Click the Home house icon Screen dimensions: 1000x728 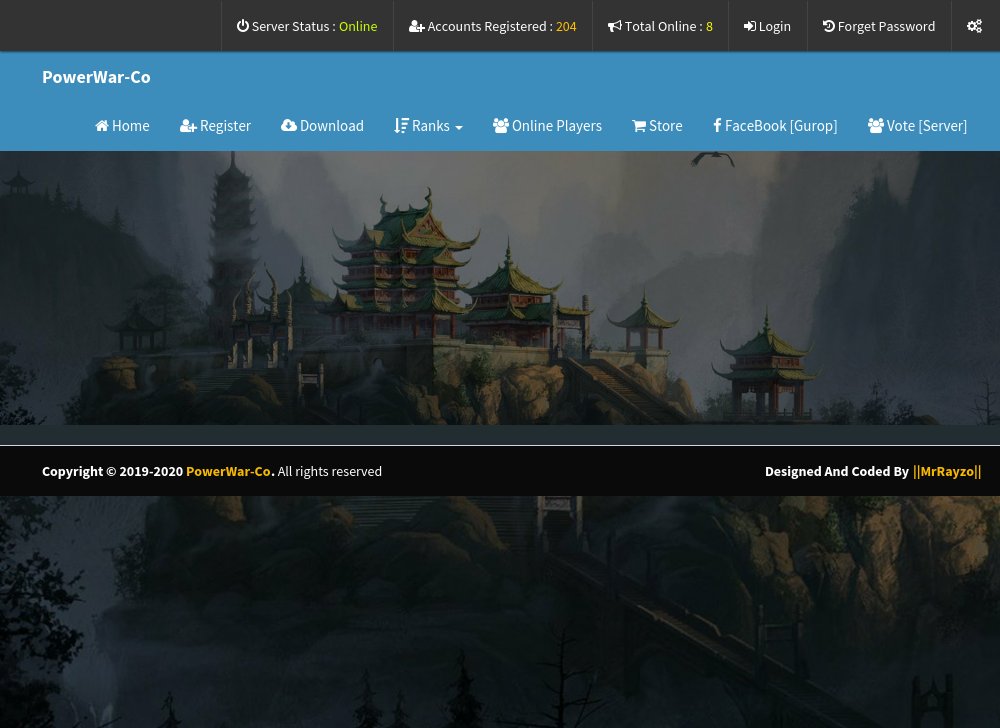click(102, 126)
